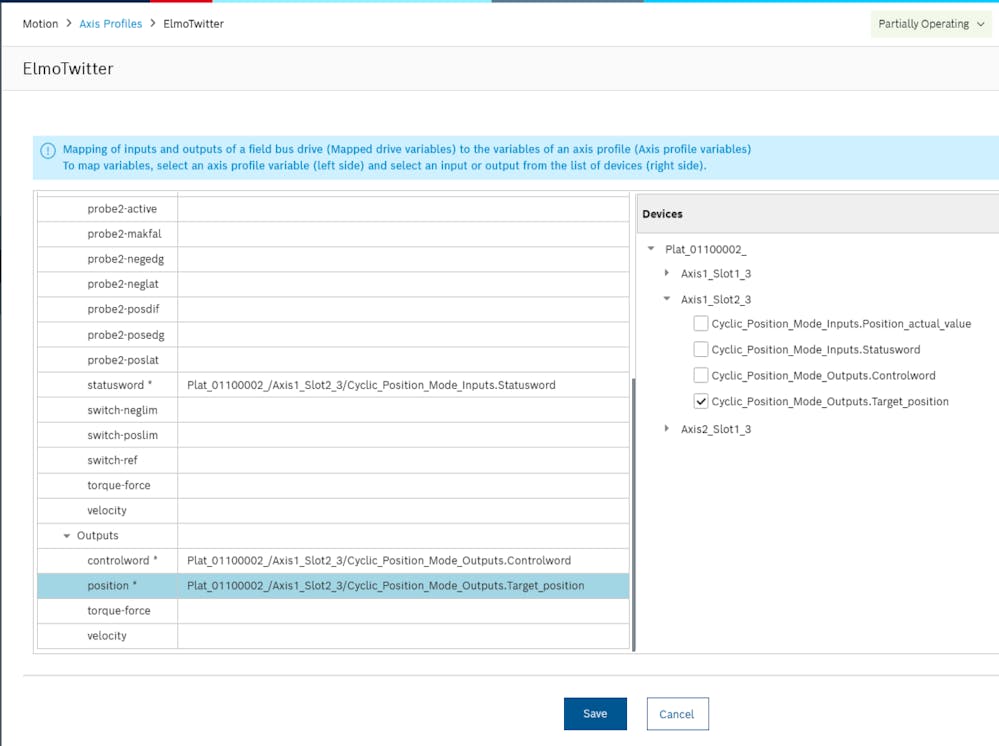
Task: Go to Axis Profiles breadcrumb link
Action: 110,24
